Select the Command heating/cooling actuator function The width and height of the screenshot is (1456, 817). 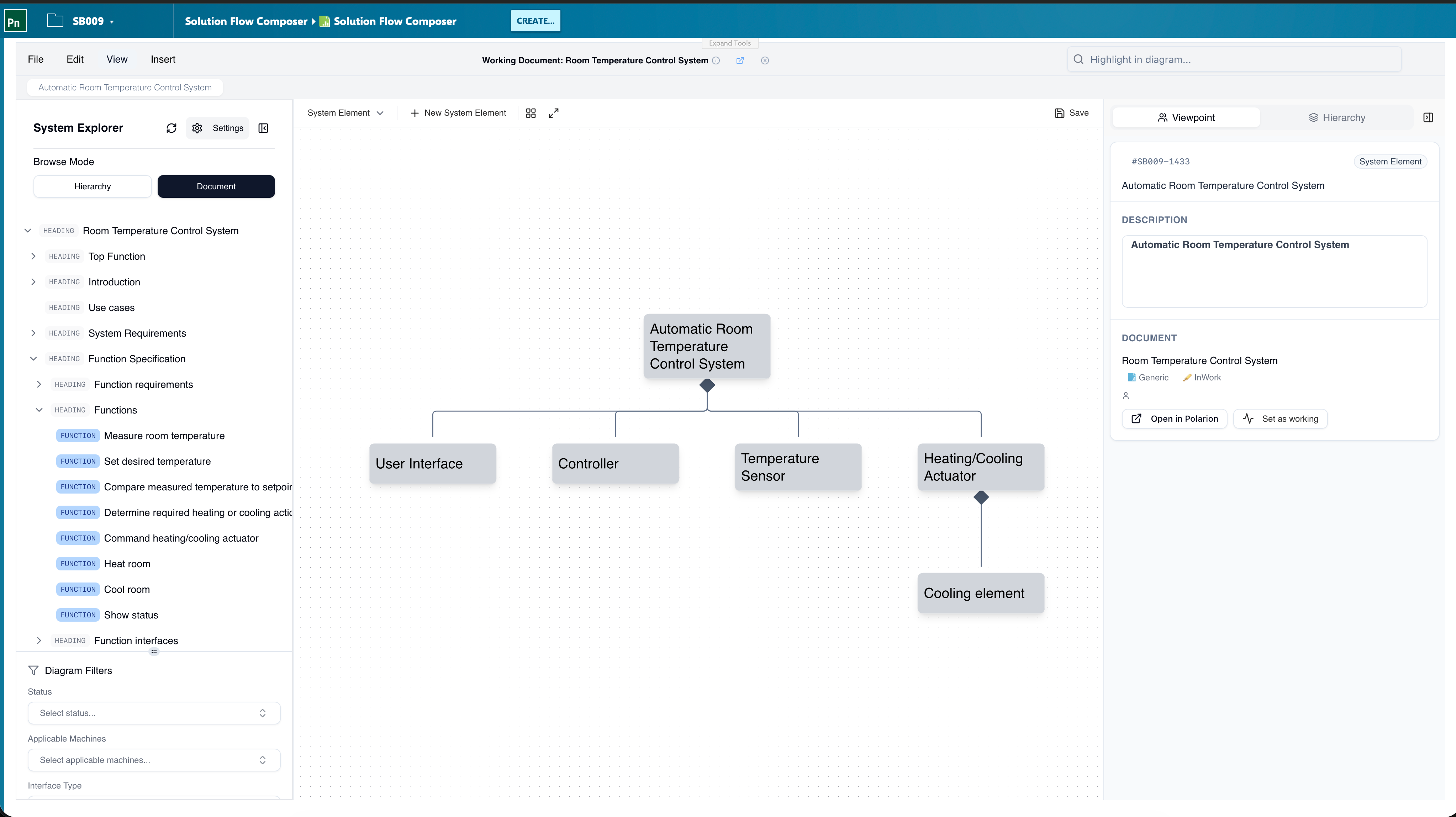[x=181, y=538]
